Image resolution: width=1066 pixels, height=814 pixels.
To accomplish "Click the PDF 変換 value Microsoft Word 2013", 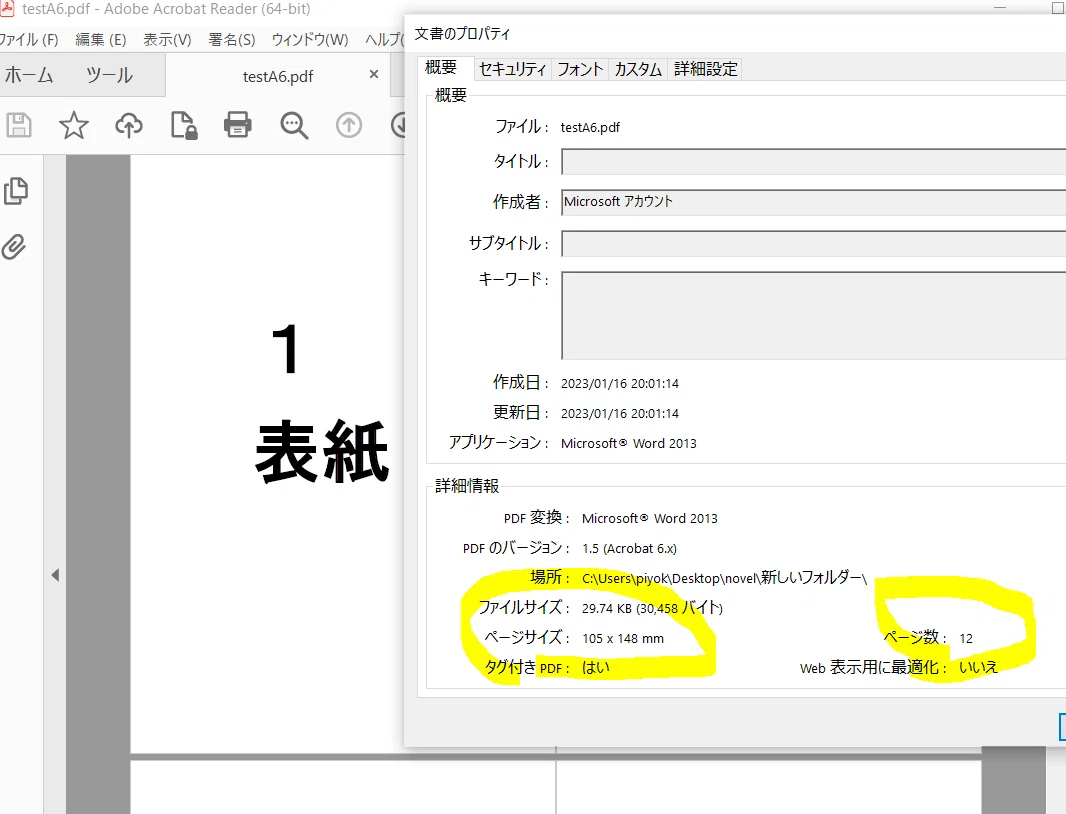I will (x=650, y=519).
